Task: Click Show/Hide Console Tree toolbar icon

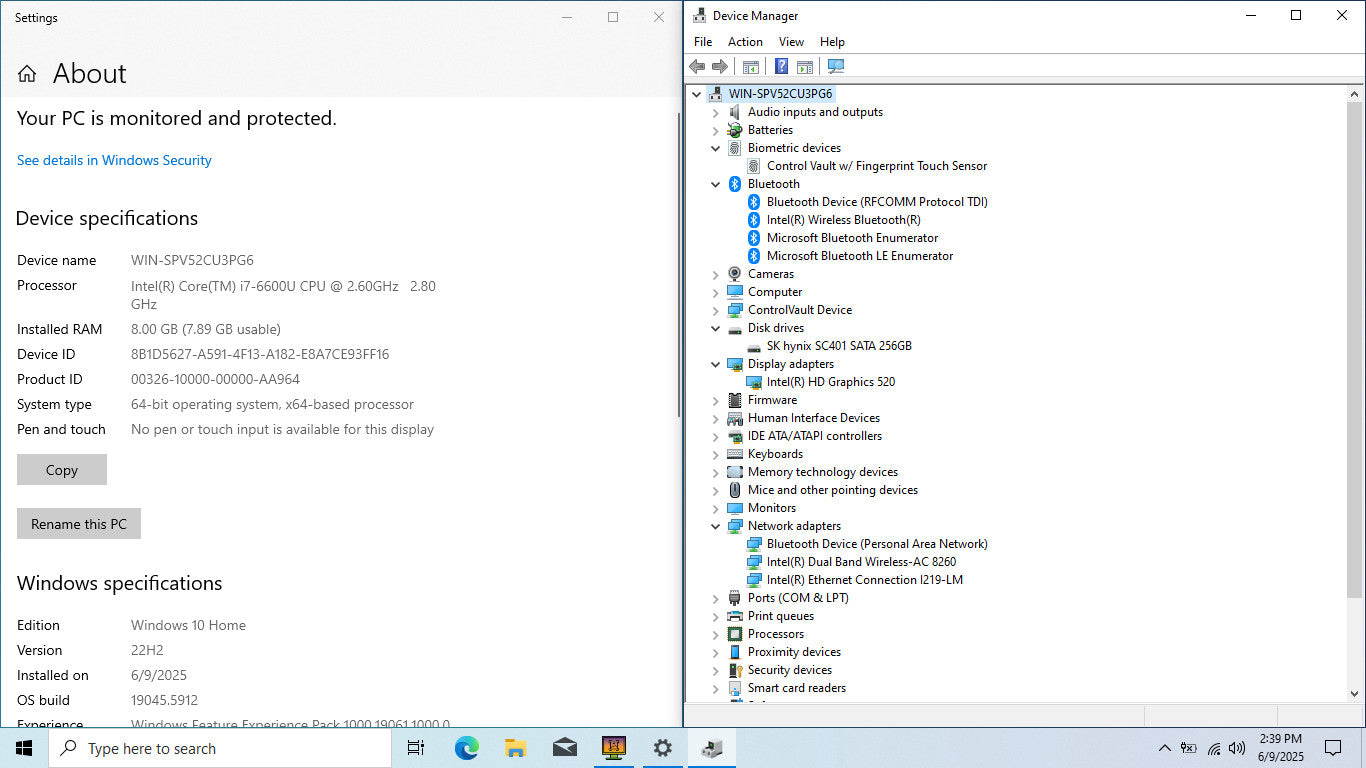Action: [x=750, y=67]
